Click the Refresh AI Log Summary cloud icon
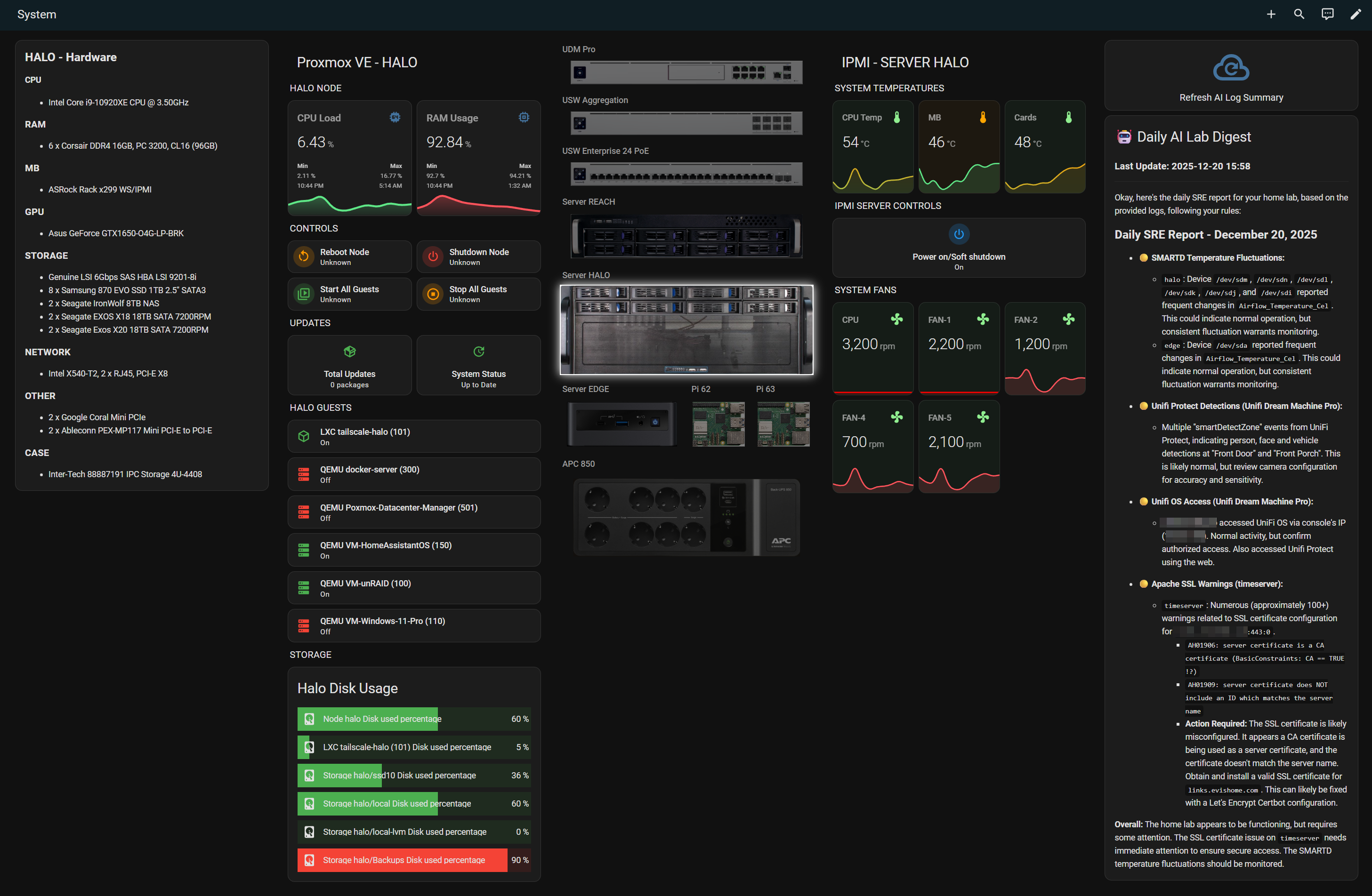The width and height of the screenshot is (1372, 896). tap(1231, 69)
